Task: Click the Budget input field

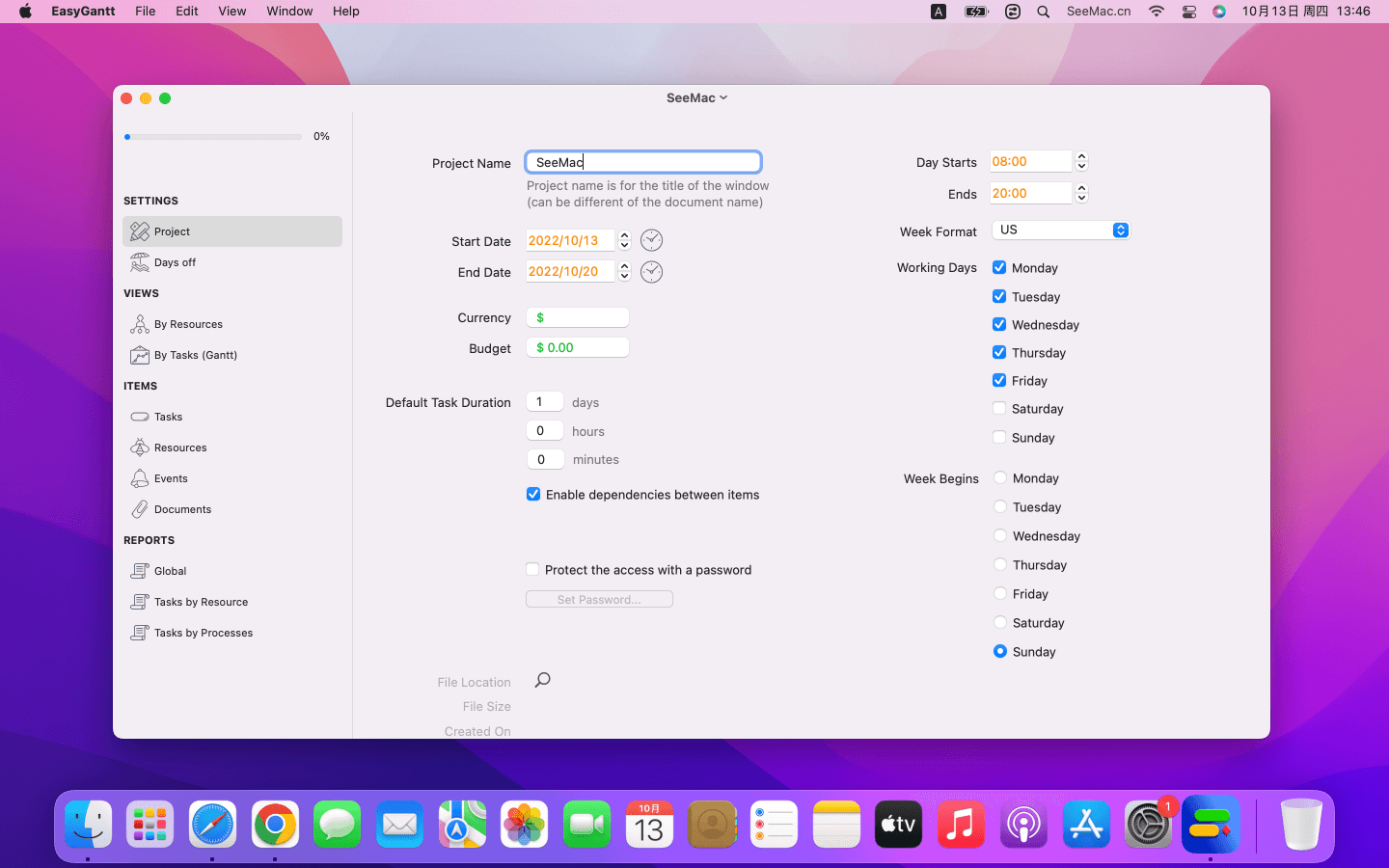Action: pyautogui.click(x=578, y=347)
